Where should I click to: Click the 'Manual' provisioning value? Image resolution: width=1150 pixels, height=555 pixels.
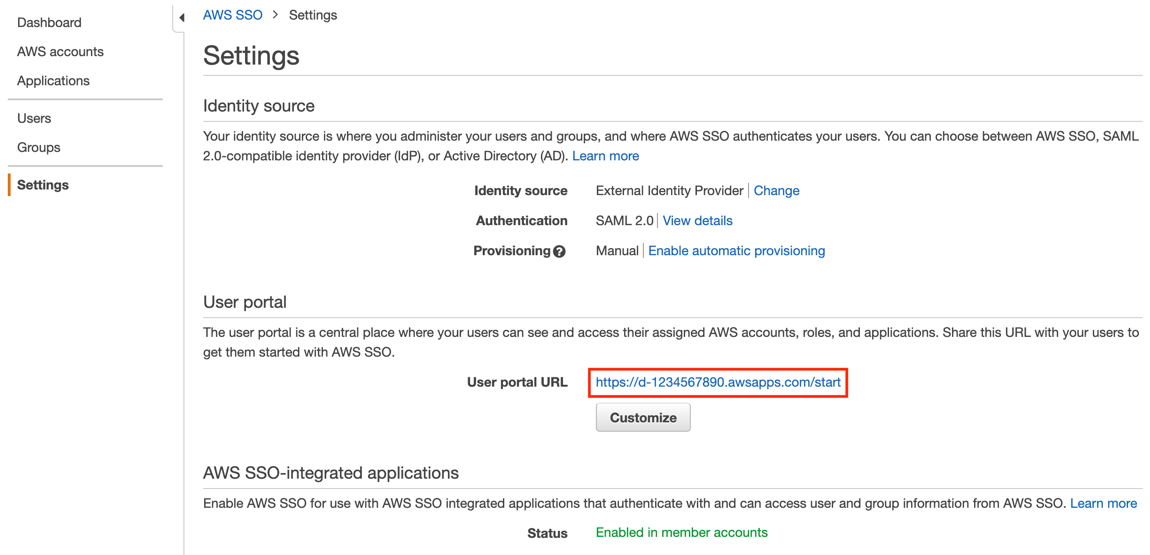pyautogui.click(x=617, y=251)
